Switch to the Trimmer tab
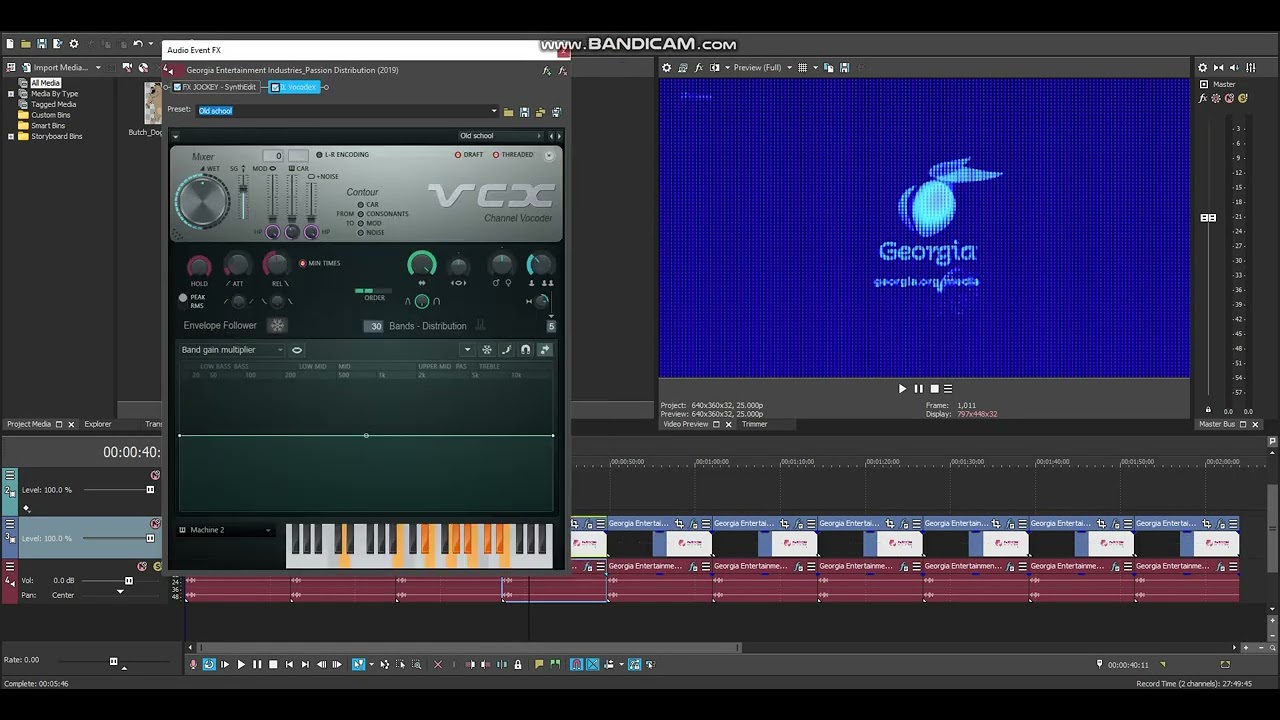This screenshot has height=720, width=1280. [755, 424]
